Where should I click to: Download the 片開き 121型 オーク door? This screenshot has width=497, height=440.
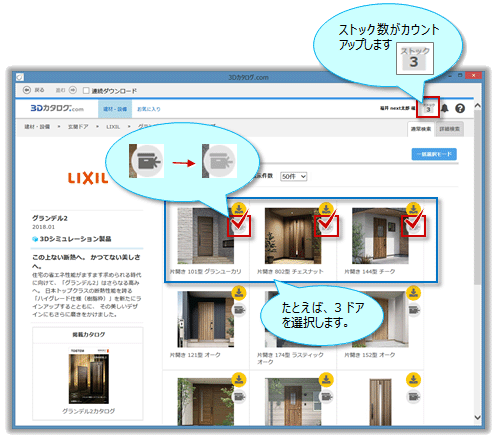tap(239, 293)
